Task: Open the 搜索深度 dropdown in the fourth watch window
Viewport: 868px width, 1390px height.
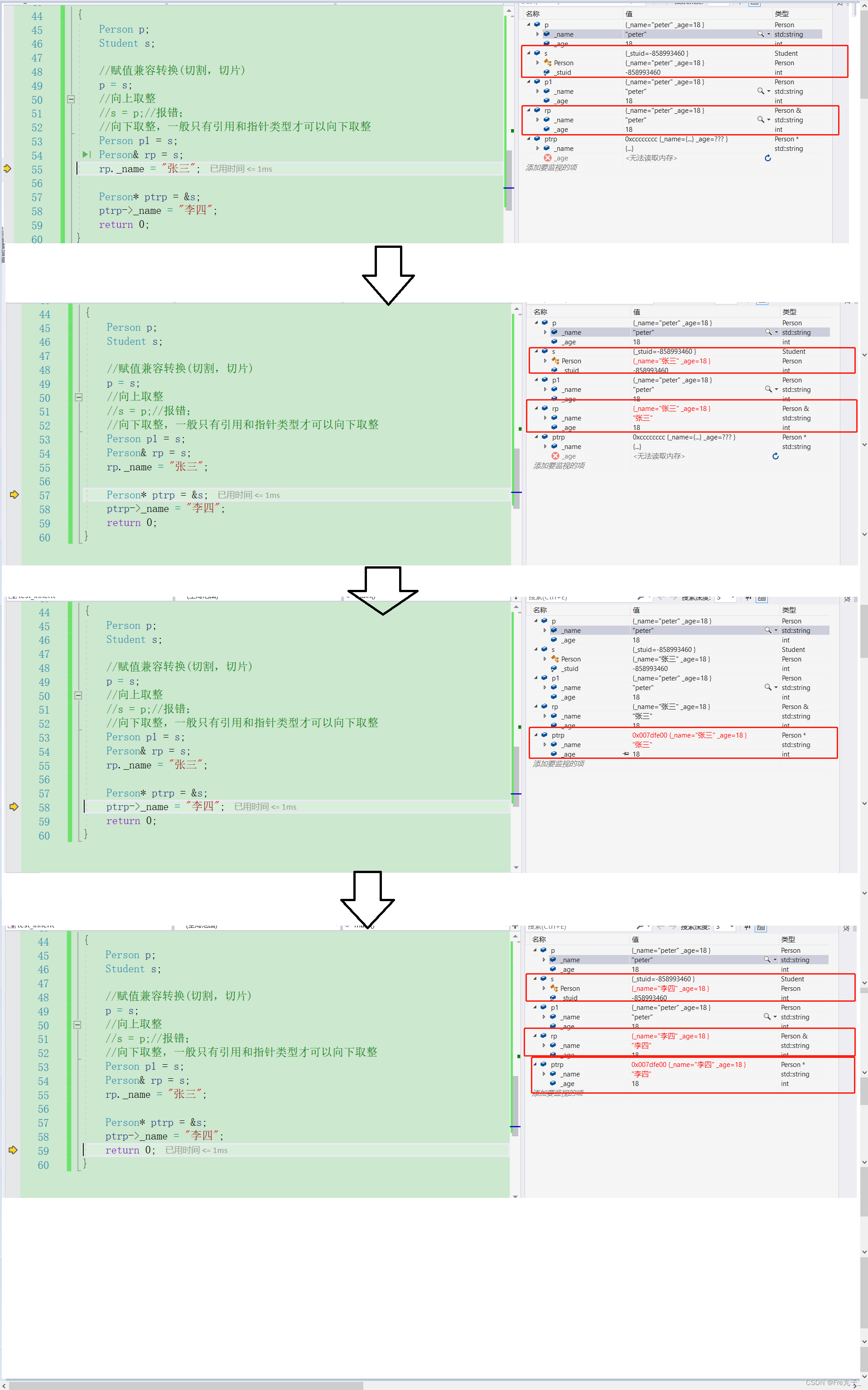Action: [x=731, y=927]
